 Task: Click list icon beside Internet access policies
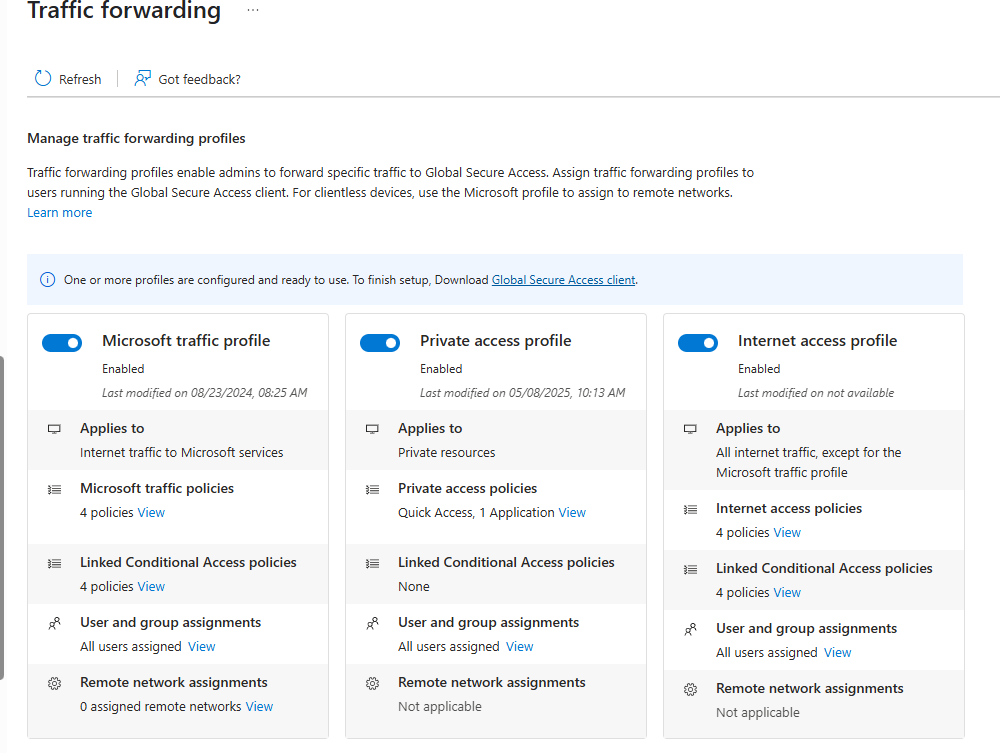tap(690, 509)
